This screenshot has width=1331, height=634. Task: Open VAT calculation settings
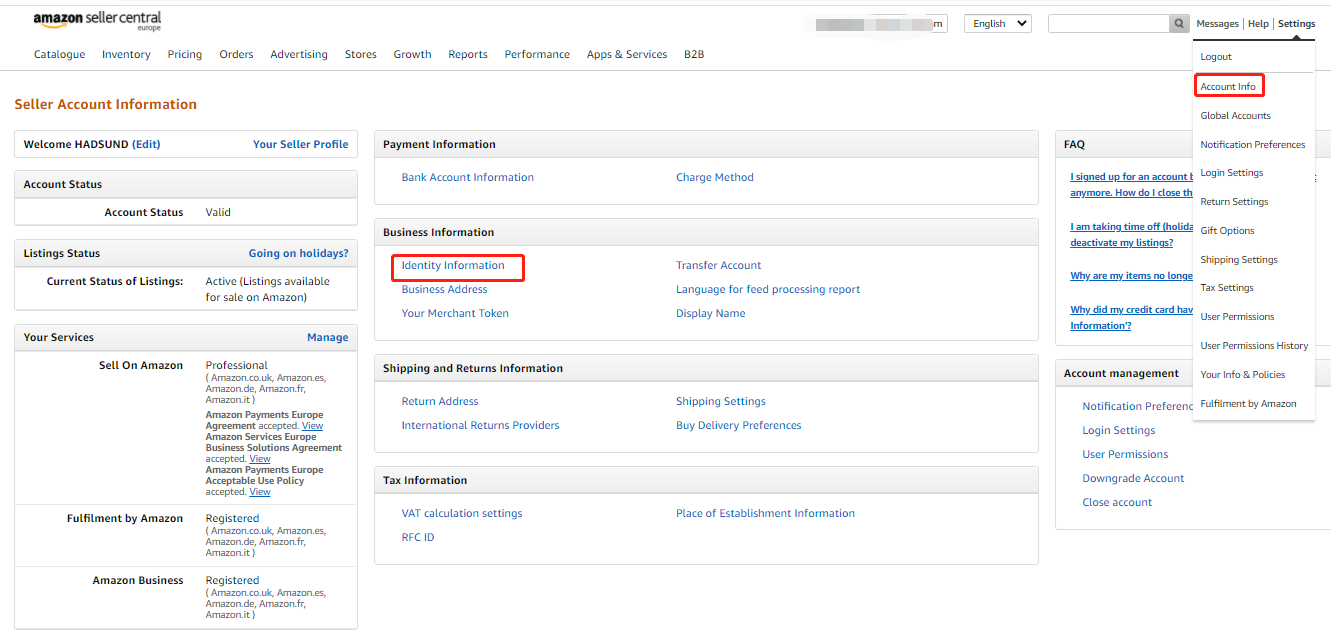pyautogui.click(x=462, y=513)
